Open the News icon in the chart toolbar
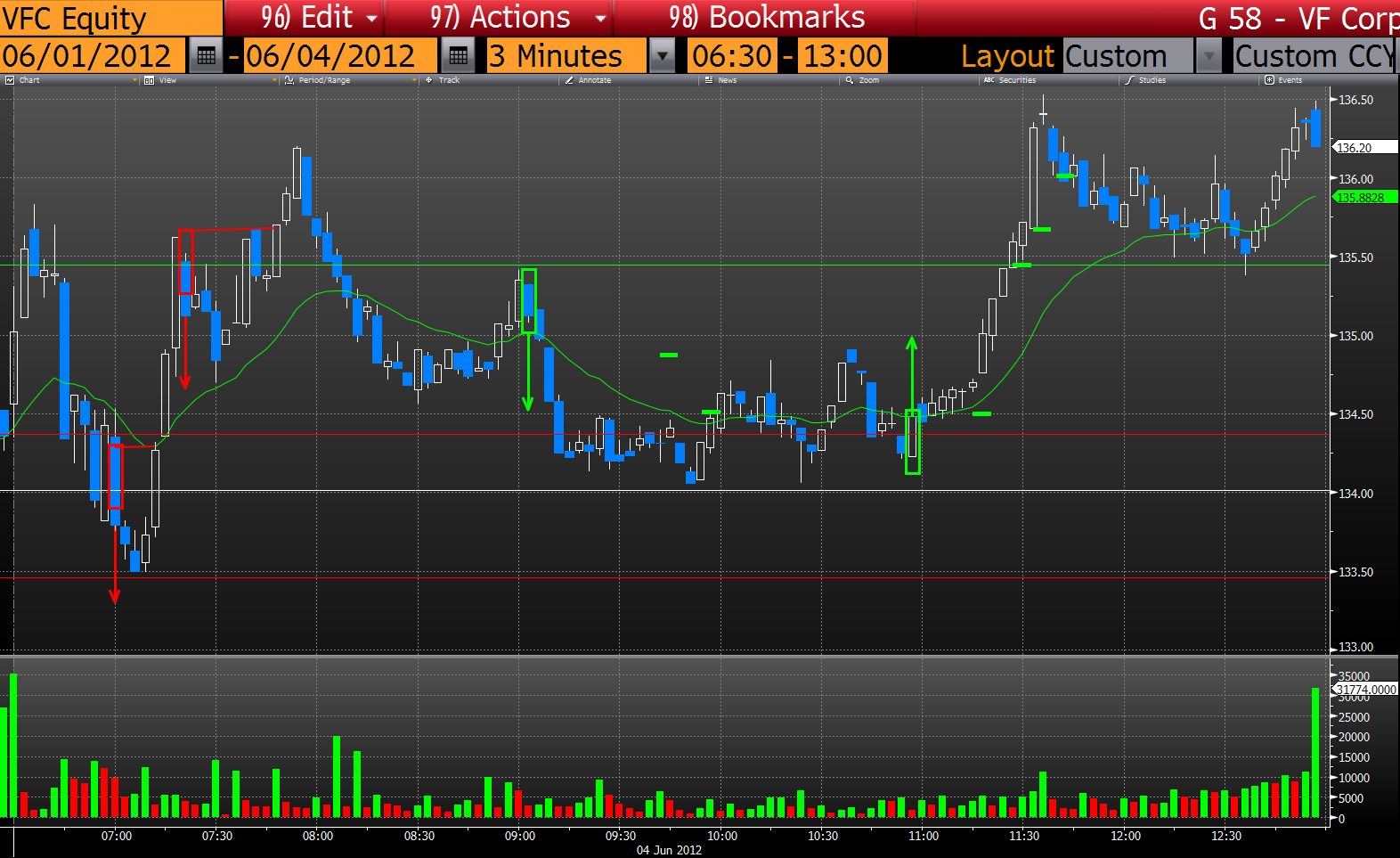Viewport: 1400px width, 858px height. 709,80
